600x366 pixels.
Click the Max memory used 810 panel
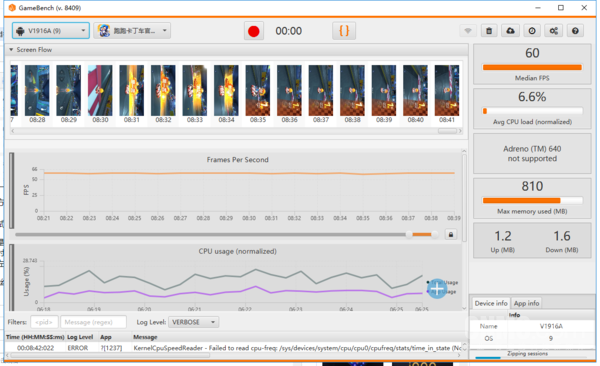point(532,198)
